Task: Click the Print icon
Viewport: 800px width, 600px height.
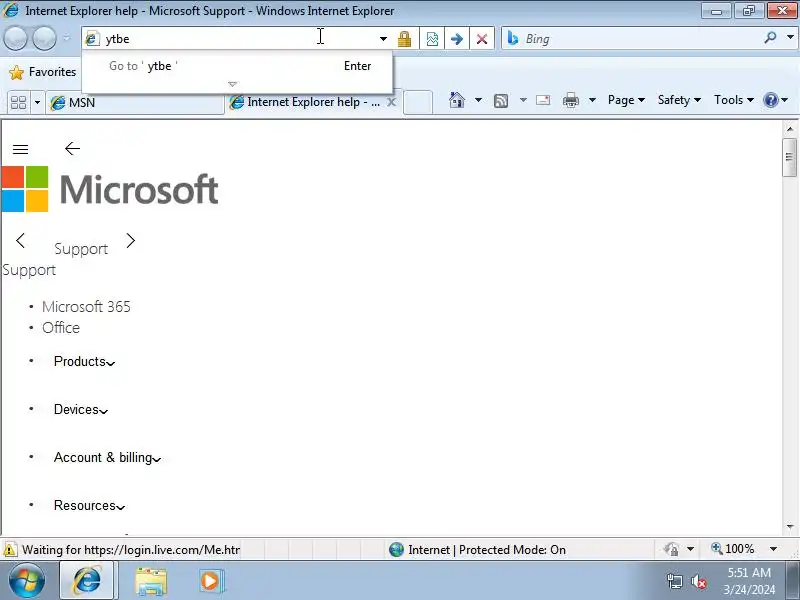Action: (x=570, y=100)
